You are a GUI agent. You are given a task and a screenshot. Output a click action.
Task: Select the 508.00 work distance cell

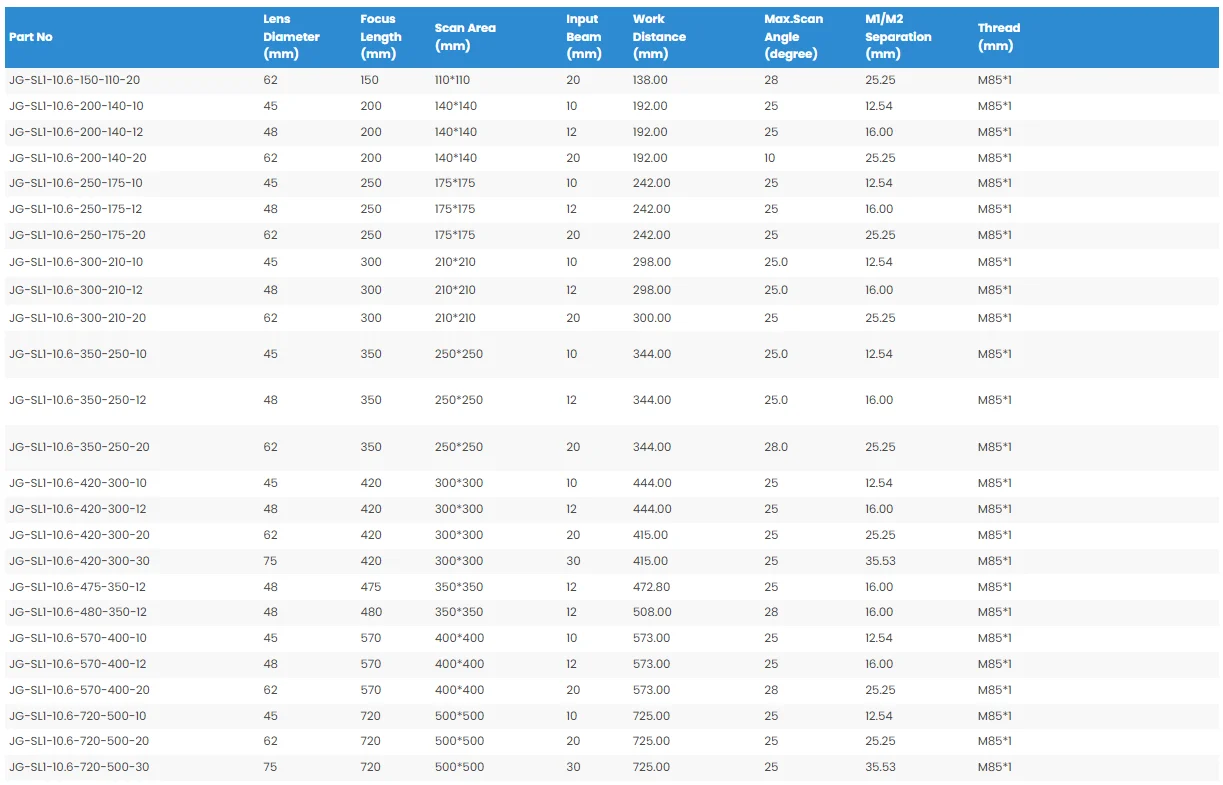tap(652, 612)
